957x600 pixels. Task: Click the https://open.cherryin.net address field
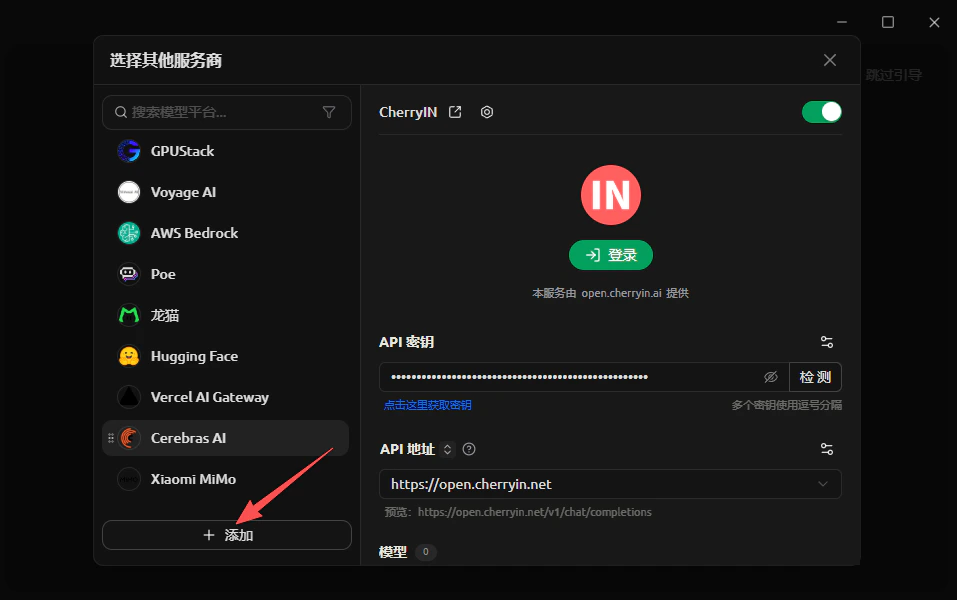tap(610, 484)
